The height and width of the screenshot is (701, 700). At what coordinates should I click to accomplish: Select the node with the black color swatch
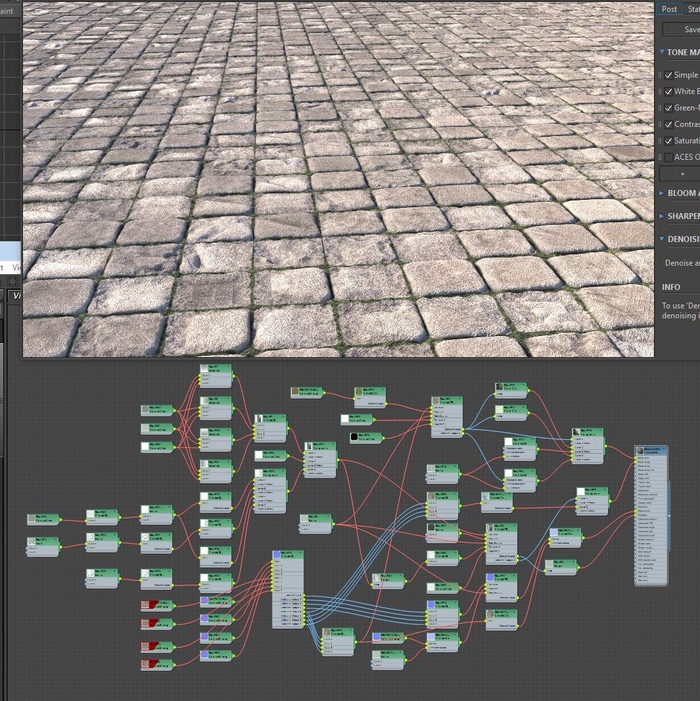pos(366,437)
